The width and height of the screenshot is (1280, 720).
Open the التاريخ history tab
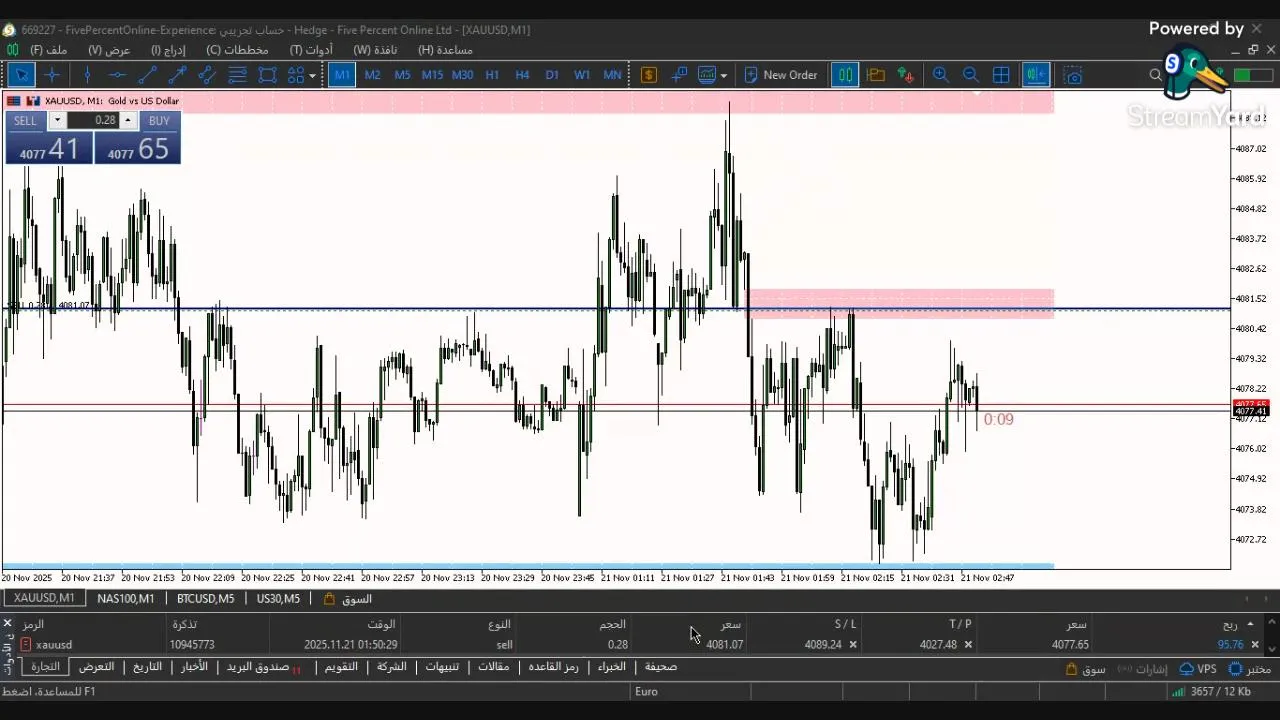147,667
